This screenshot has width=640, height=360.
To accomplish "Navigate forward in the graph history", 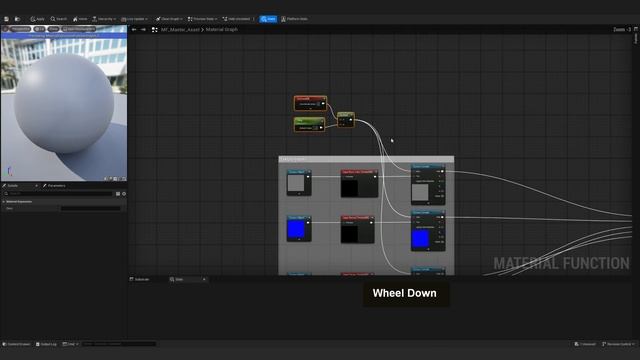I will tap(143, 29).
